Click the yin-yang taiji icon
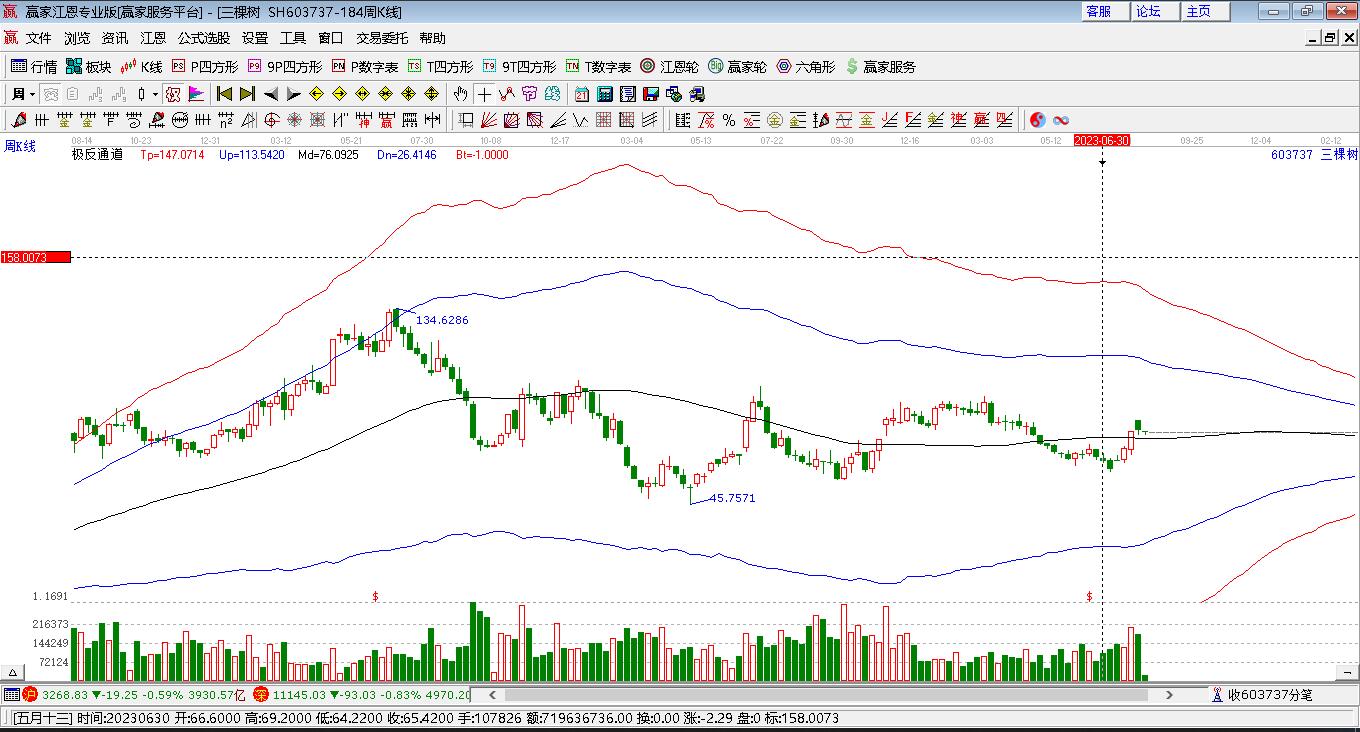The image size is (1360, 732). (x=1038, y=120)
